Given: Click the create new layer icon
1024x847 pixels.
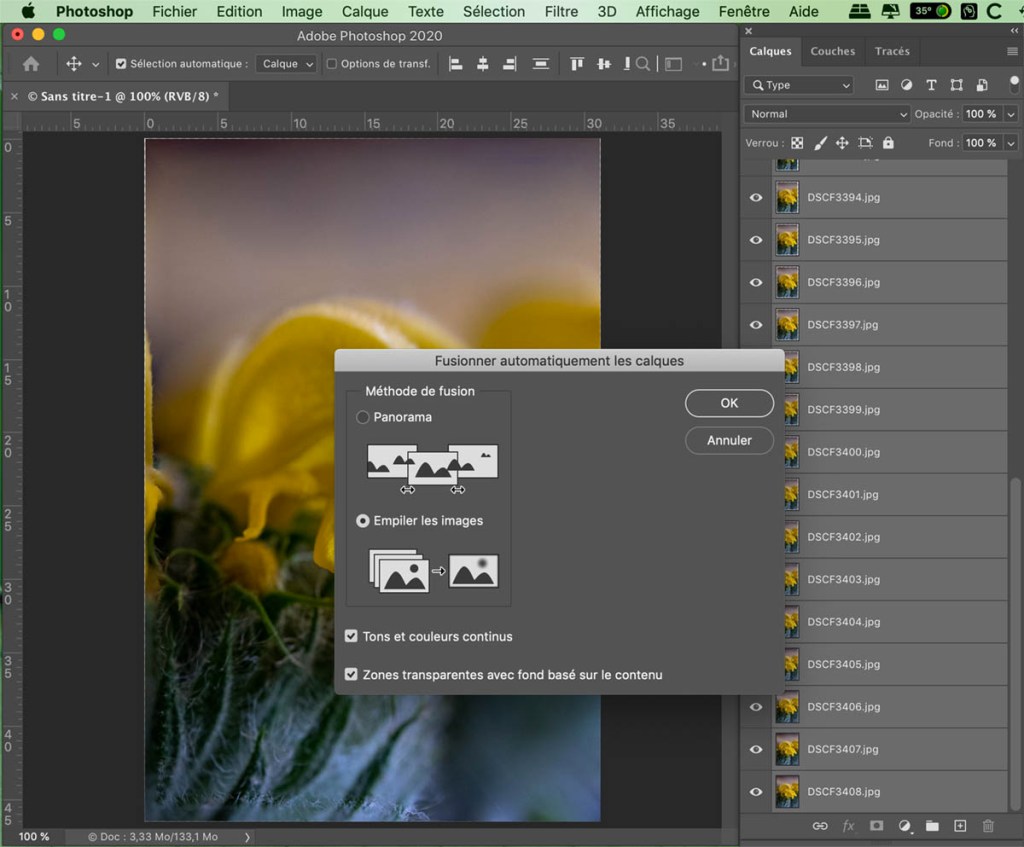Looking at the screenshot, I should click(960, 826).
